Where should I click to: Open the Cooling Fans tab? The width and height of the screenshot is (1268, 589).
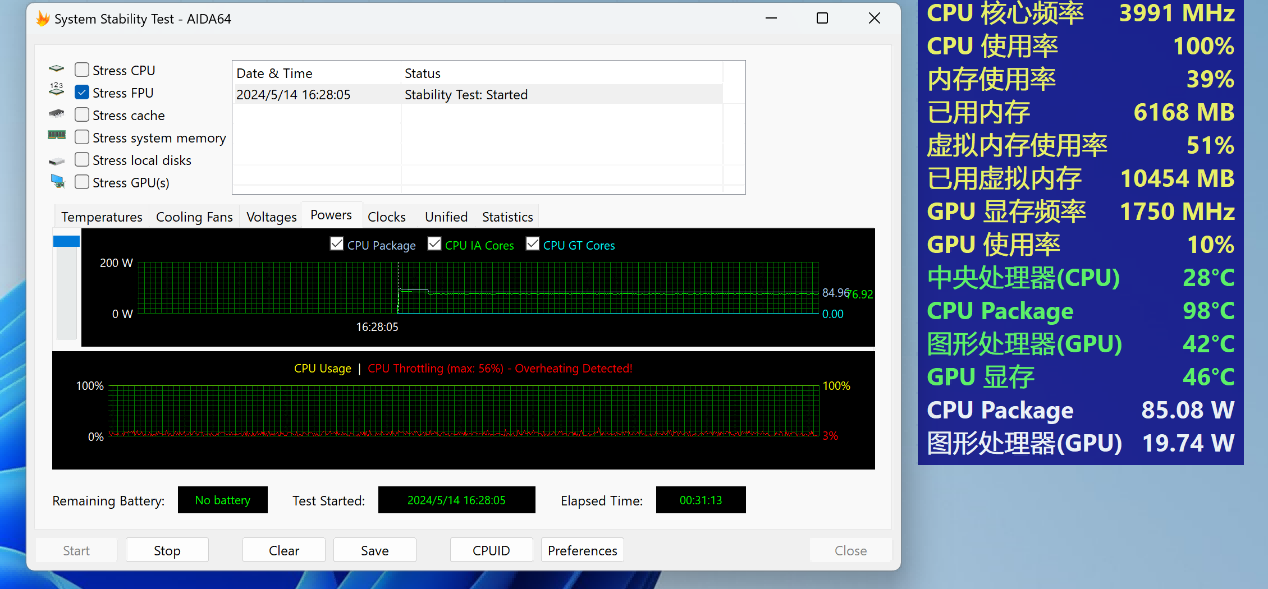(194, 217)
